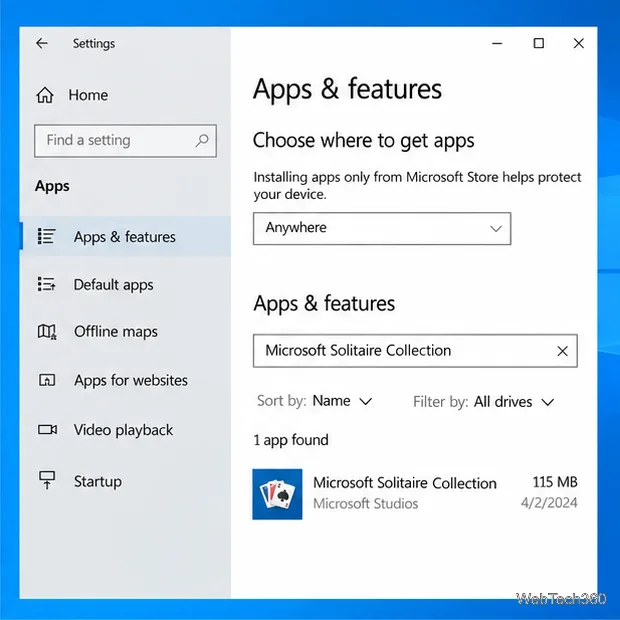This screenshot has width=620, height=620.
Task: Click the Microsoft Studios publisher text
Action: 365,503
